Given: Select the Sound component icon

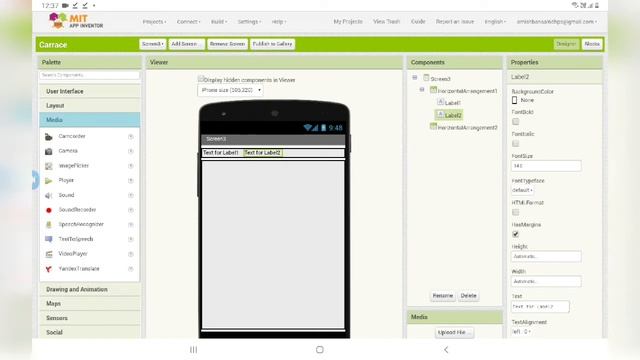Looking at the screenshot, I should coord(49,195).
